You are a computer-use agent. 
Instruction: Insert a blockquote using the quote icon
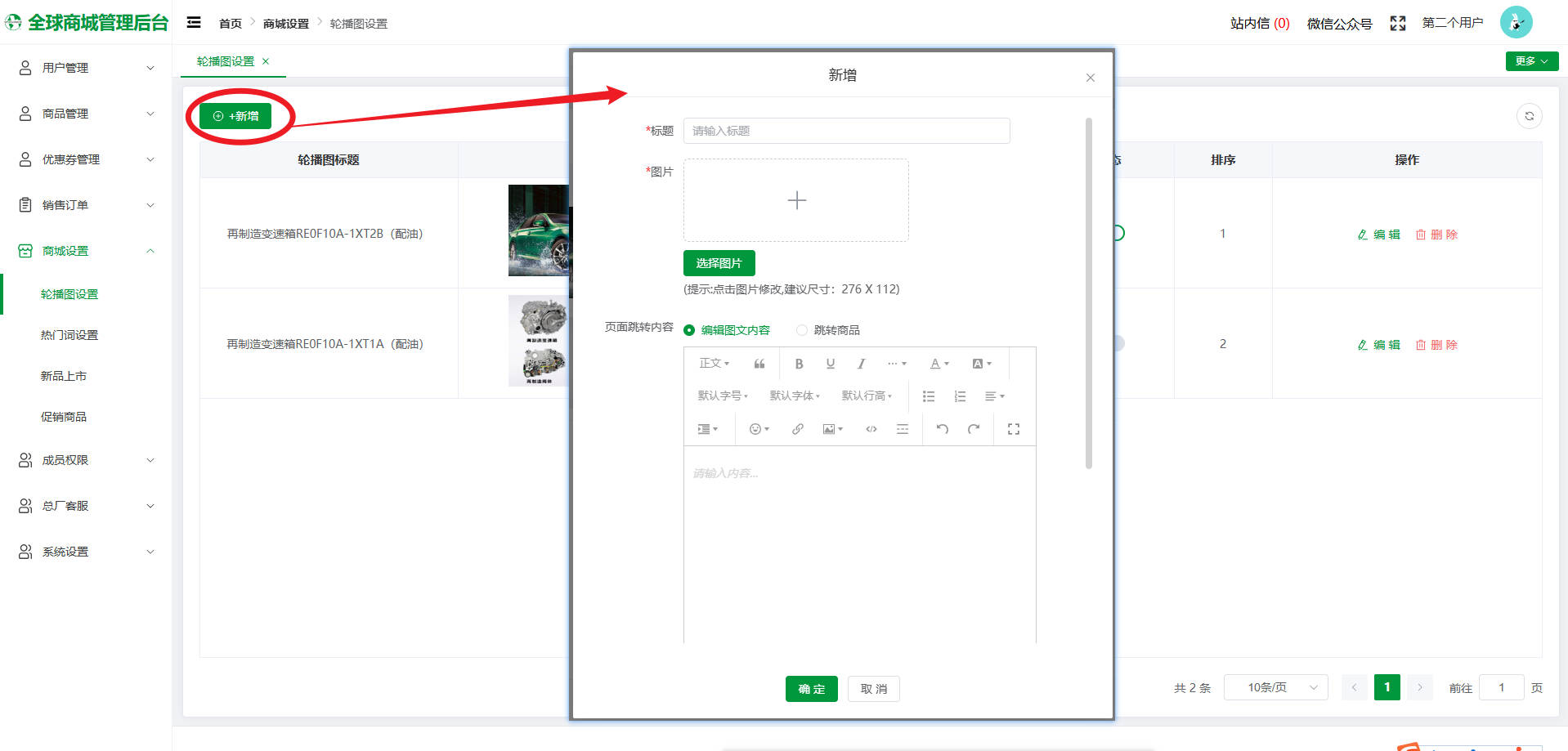[x=759, y=364]
